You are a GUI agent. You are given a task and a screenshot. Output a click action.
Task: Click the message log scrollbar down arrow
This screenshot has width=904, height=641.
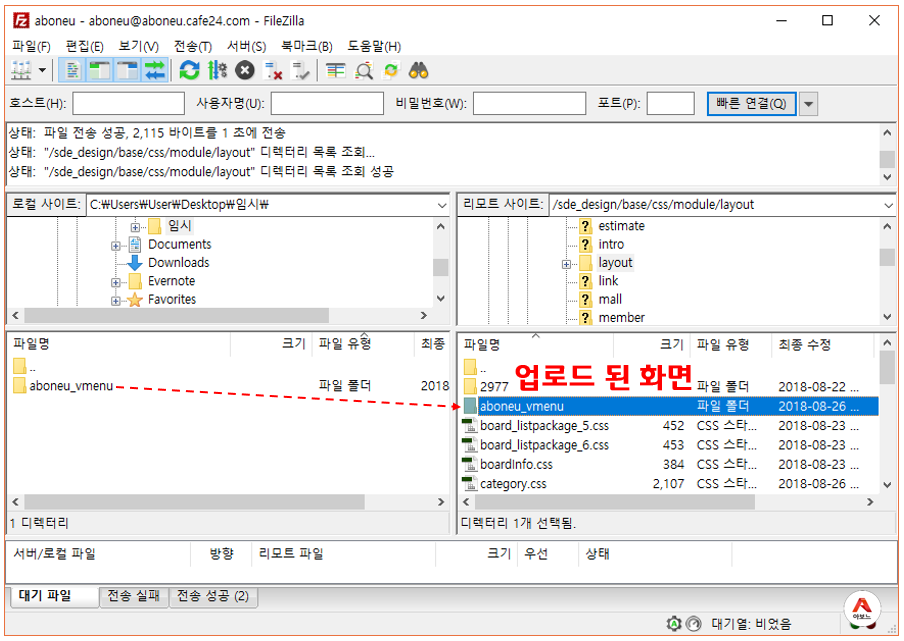887,176
